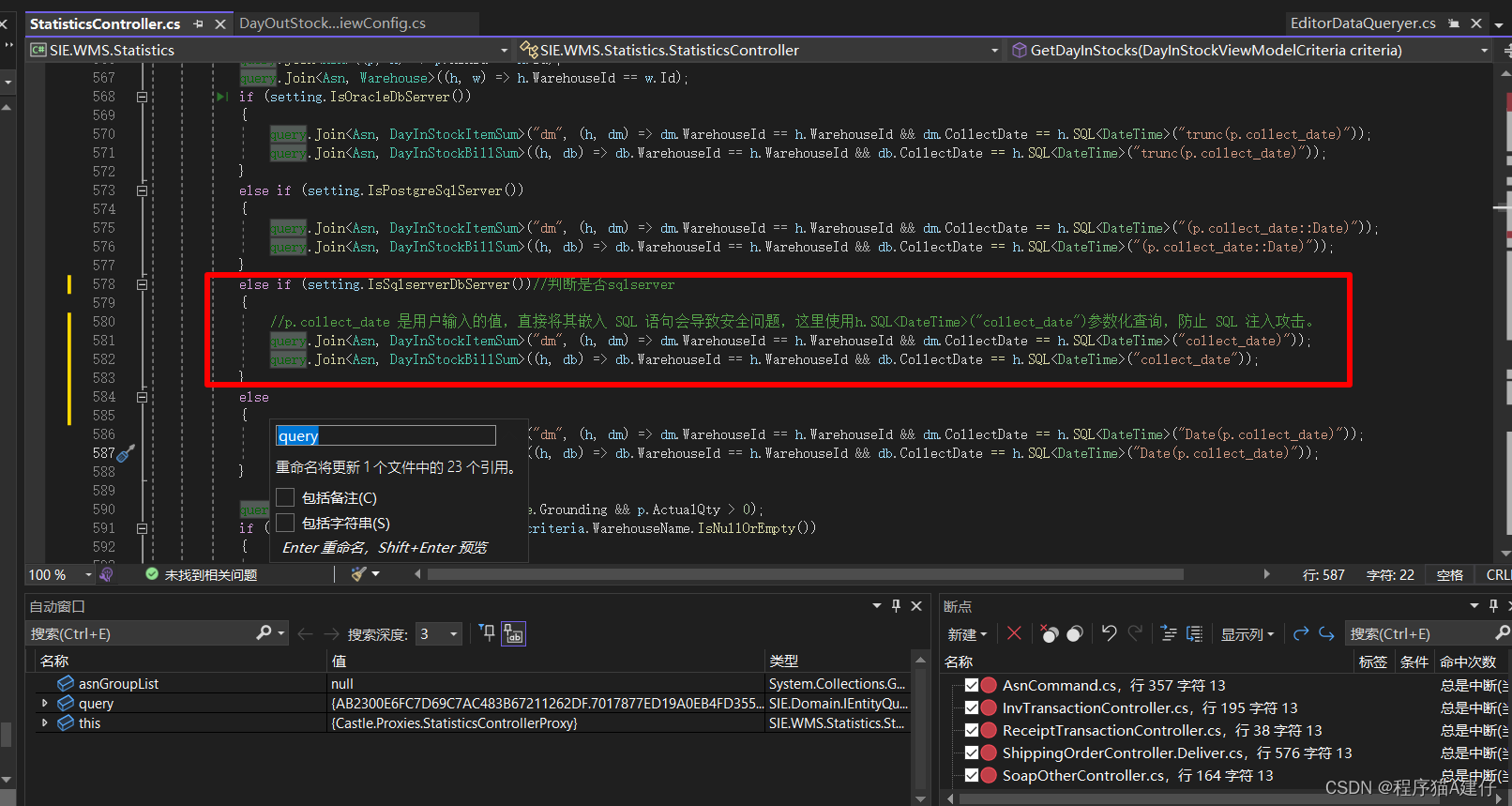The height and width of the screenshot is (806, 1512).
Task: Click the delete breakpoint red X icon
Action: pyautogui.click(x=1014, y=633)
